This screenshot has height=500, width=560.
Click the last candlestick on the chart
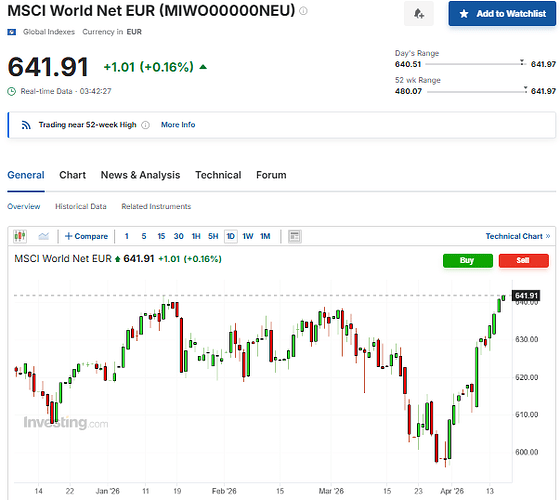tap(503, 298)
